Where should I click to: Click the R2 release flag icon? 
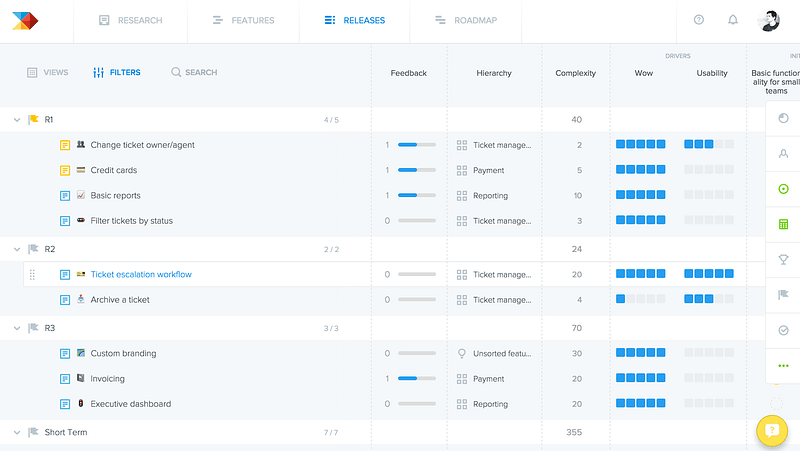click(x=34, y=249)
